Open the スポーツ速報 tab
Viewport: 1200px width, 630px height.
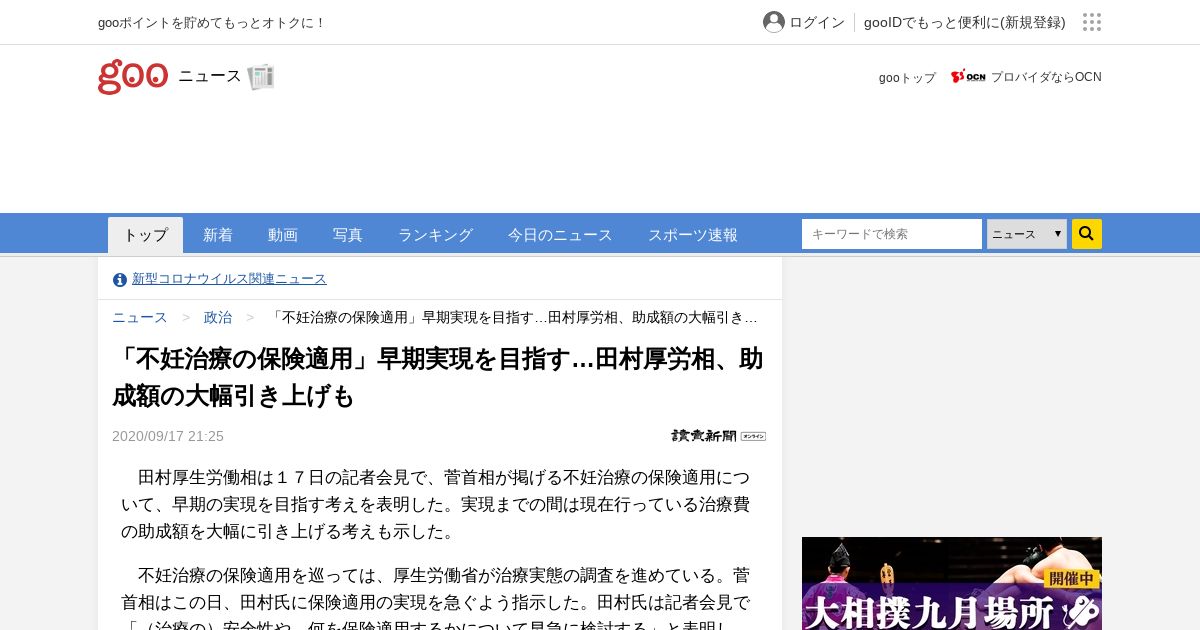(x=693, y=235)
